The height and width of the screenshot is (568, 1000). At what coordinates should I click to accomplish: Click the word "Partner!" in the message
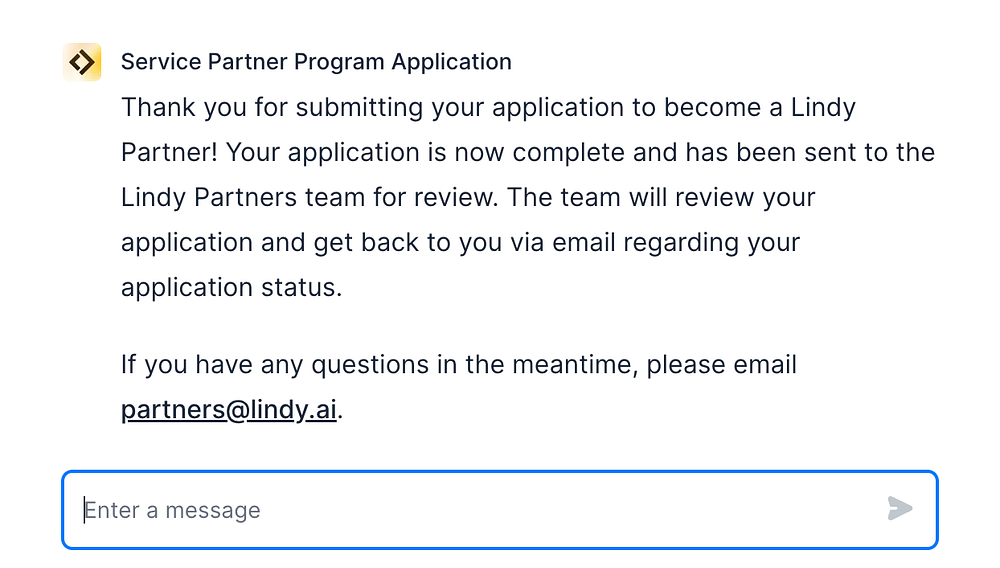pos(168,152)
